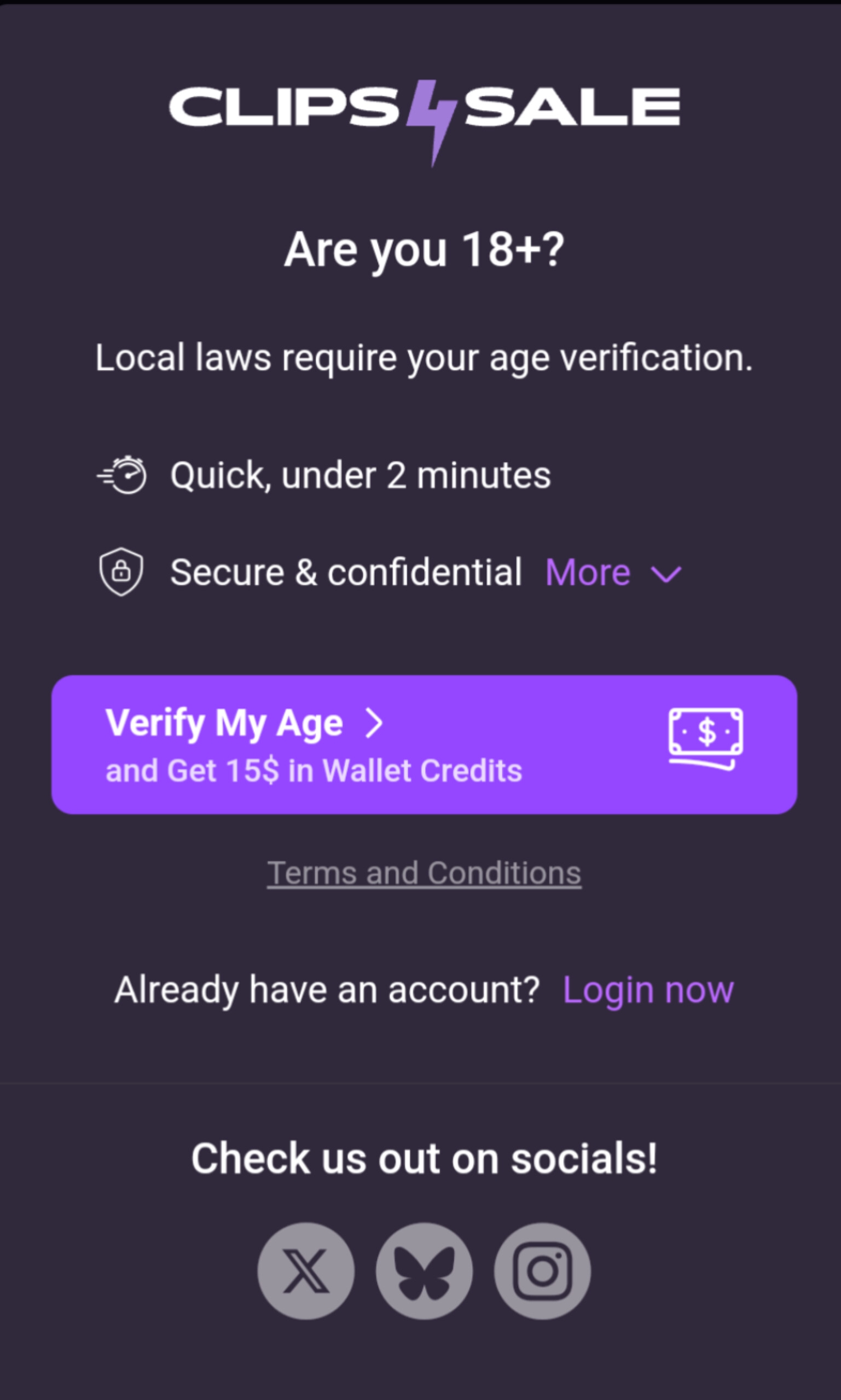This screenshot has width=841, height=1400.
Task: Open the Bluesky butterfly social link
Action: pyautogui.click(x=424, y=1271)
